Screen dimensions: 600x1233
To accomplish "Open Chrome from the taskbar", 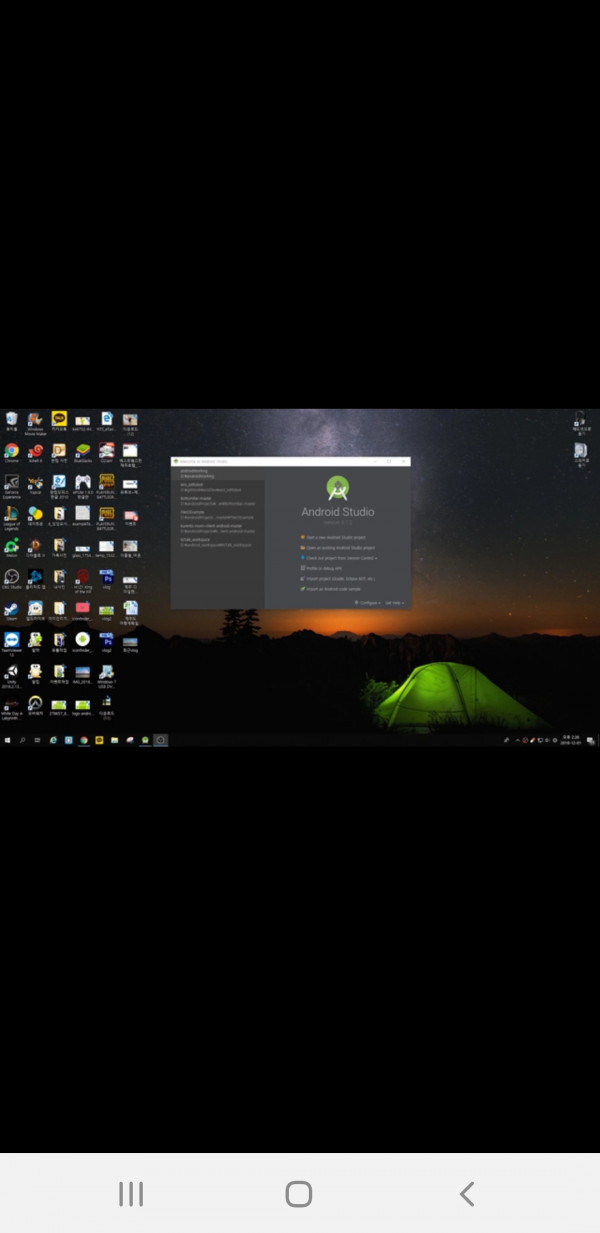I will coord(84,740).
